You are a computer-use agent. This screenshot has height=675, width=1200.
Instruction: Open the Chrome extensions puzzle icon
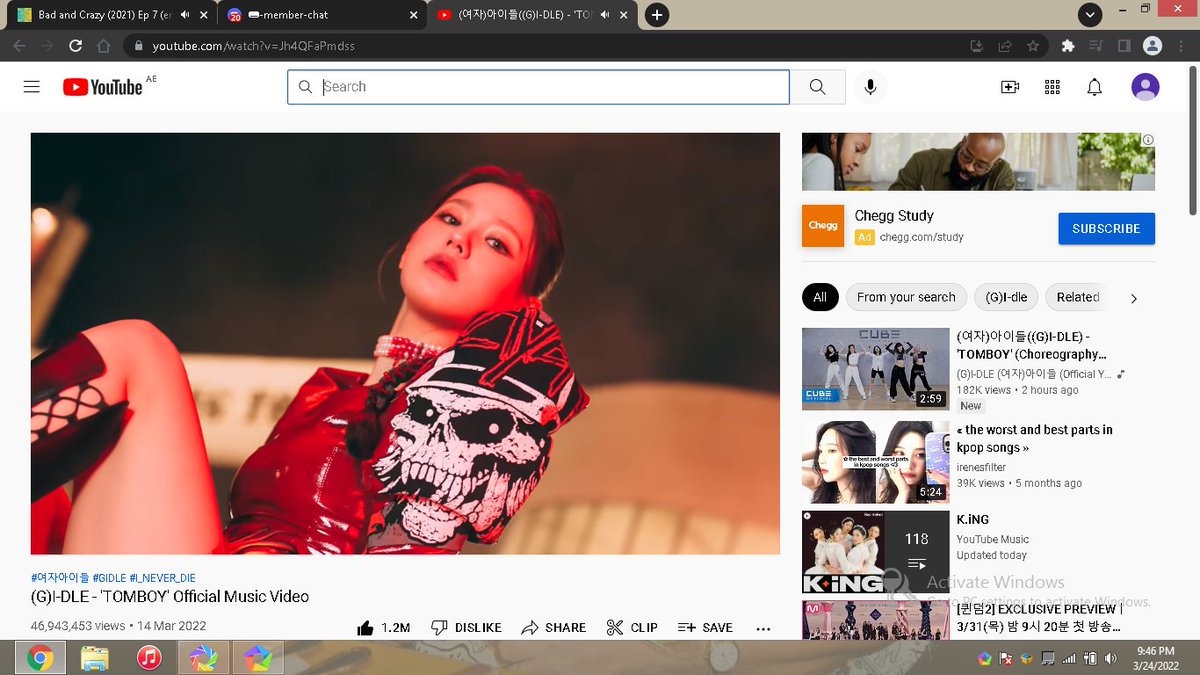[1068, 46]
